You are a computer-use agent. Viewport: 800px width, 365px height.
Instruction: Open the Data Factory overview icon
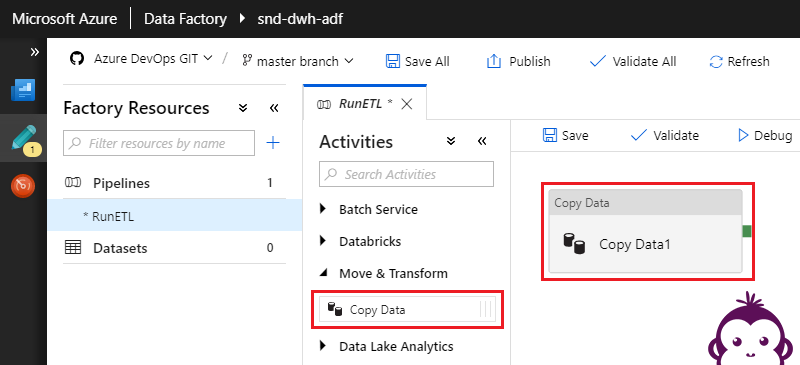[x=23, y=90]
